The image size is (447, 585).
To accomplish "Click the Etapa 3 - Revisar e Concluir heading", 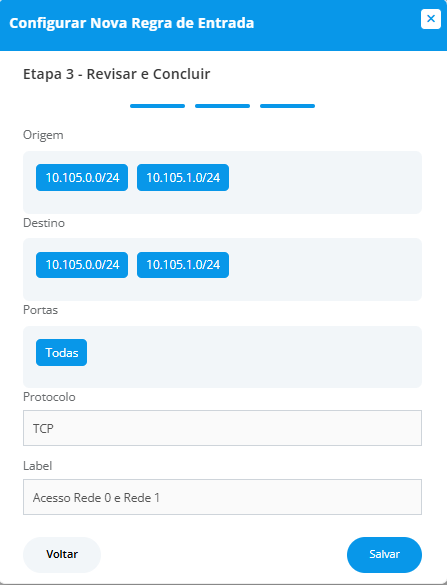I will point(116,74).
